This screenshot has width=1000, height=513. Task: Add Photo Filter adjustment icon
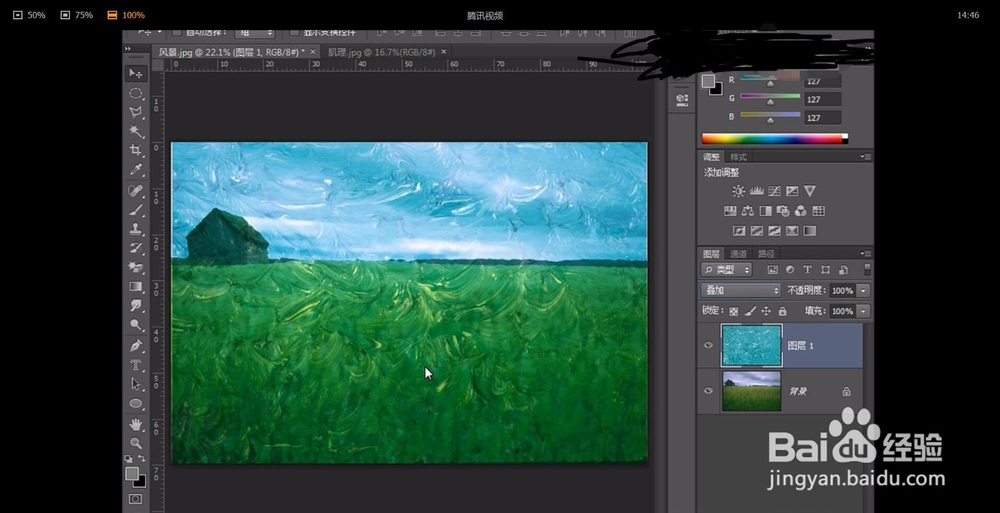pos(783,211)
